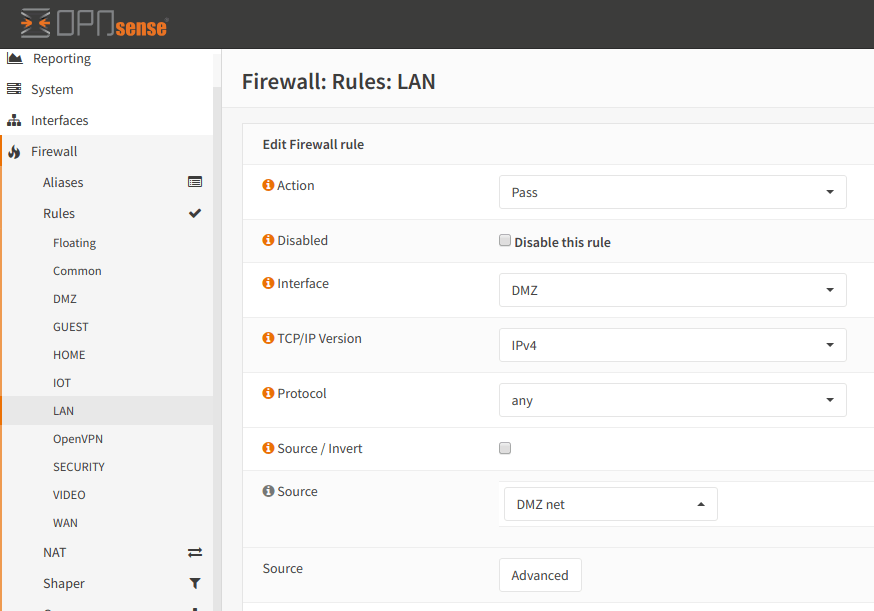Click the Aliases list icon in sidebar
The image size is (874, 611).
[x=195, y=182]
